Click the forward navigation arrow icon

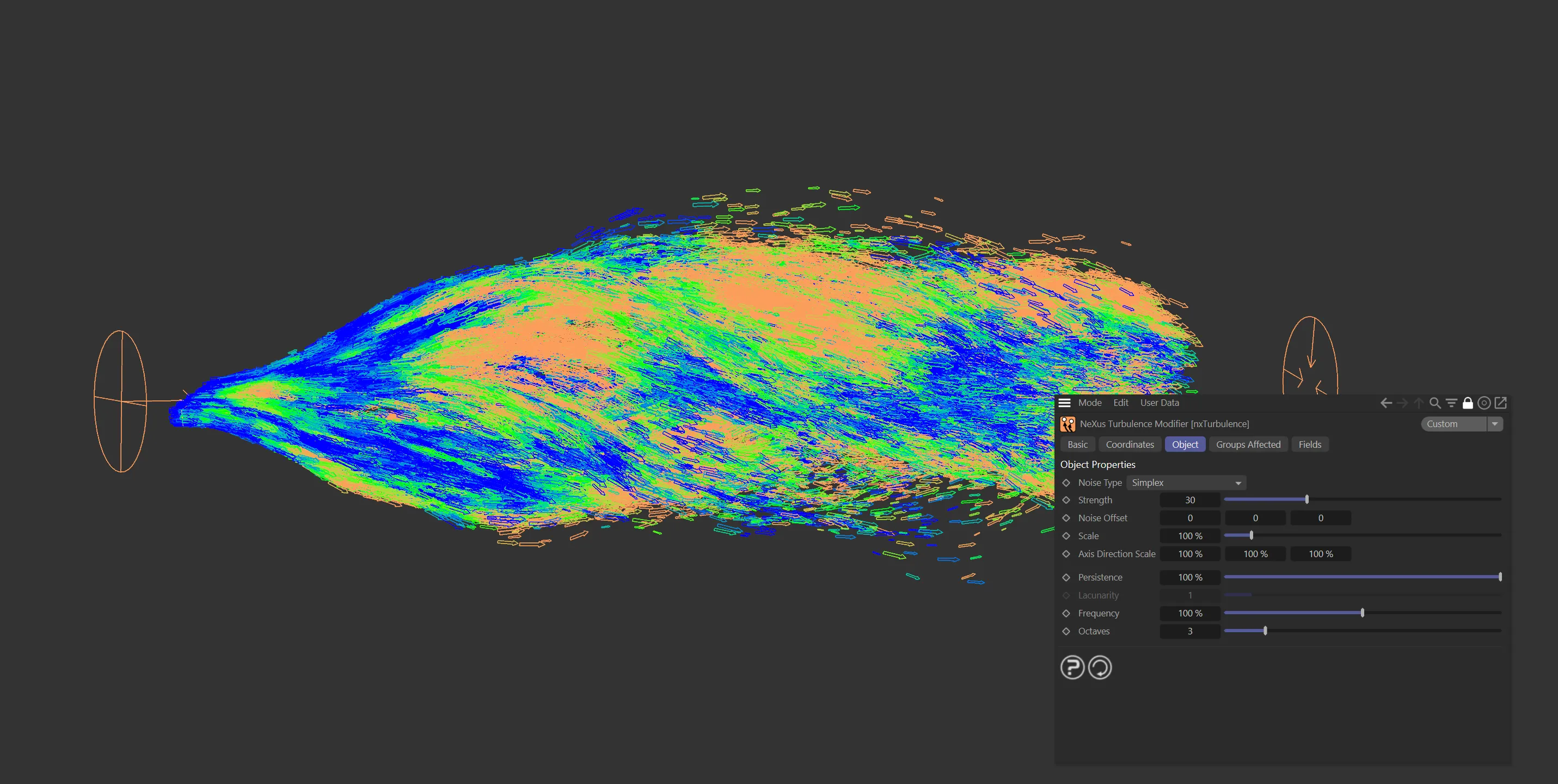click(x=1402, y=403)
